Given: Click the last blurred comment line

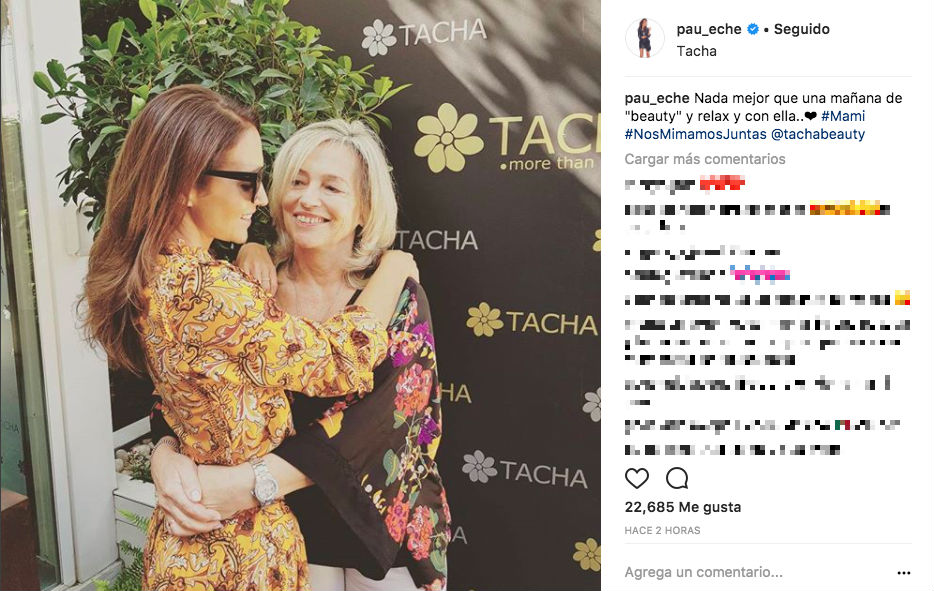Looking at the screenshot, I should (x=732, y=449).
